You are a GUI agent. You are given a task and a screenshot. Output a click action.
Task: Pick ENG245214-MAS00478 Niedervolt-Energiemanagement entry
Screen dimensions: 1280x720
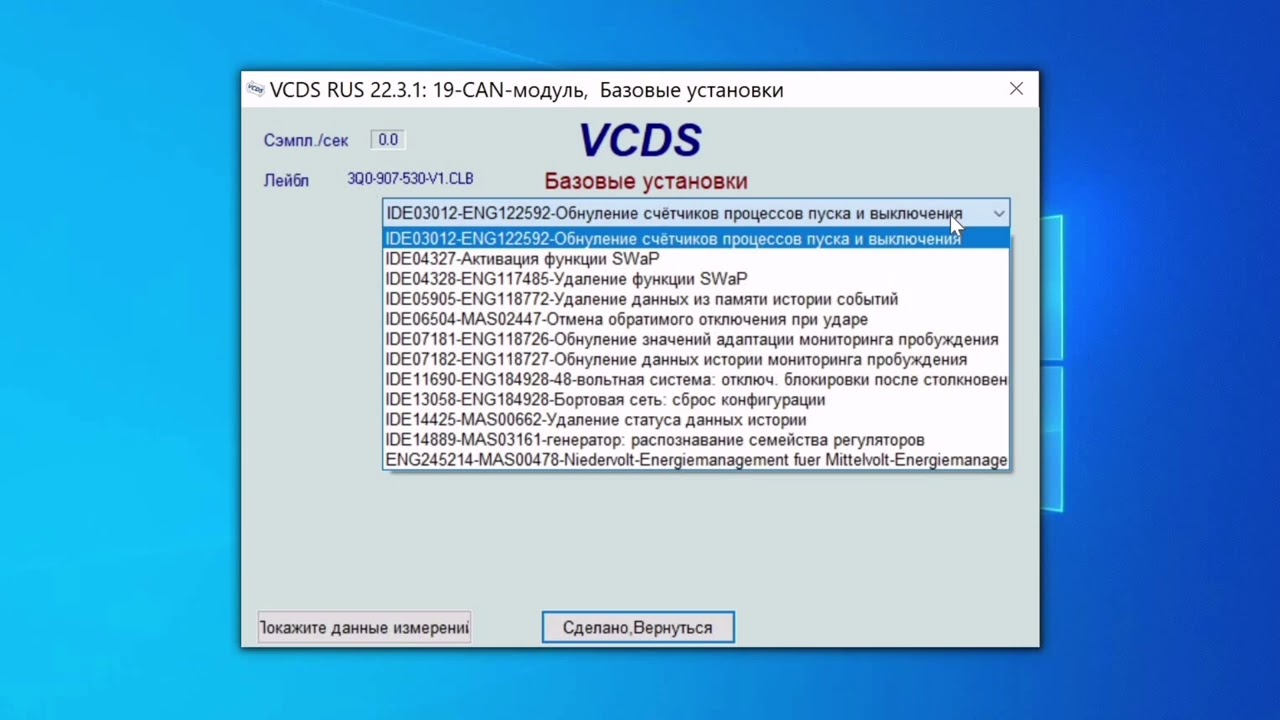696,460
